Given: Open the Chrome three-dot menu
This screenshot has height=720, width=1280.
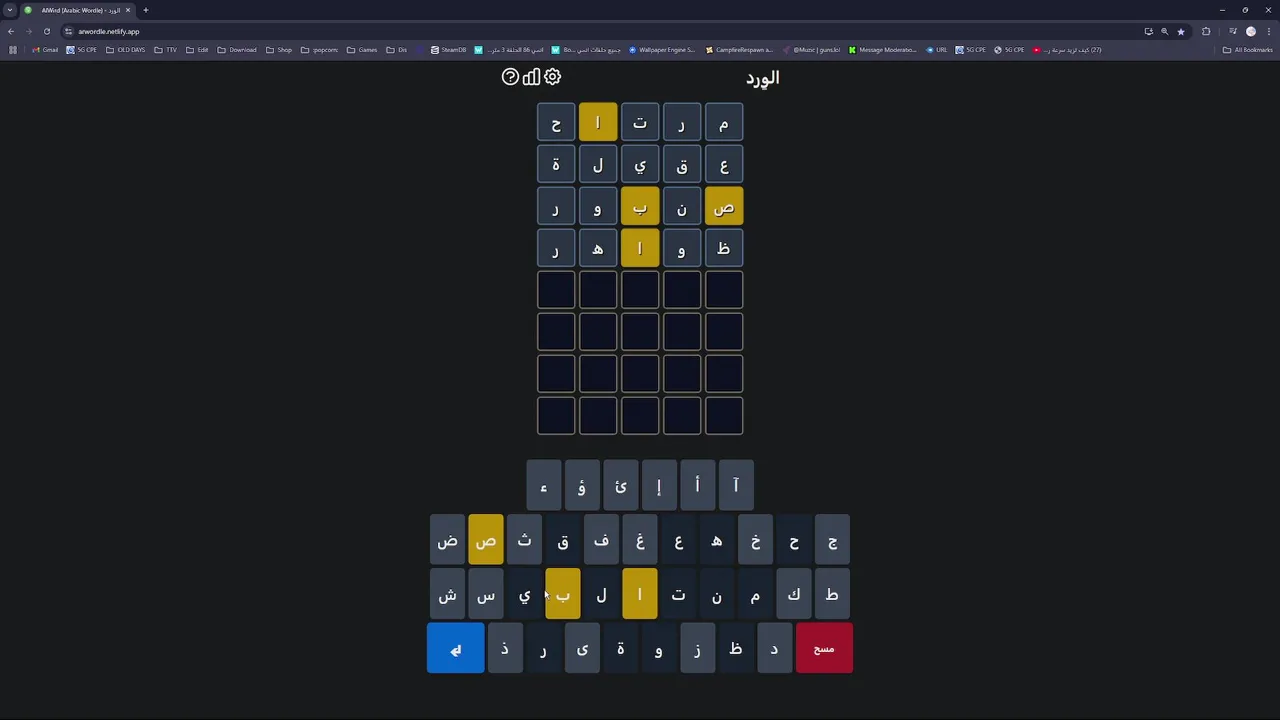Looking at the screenshot, I should pos(1268,31).
